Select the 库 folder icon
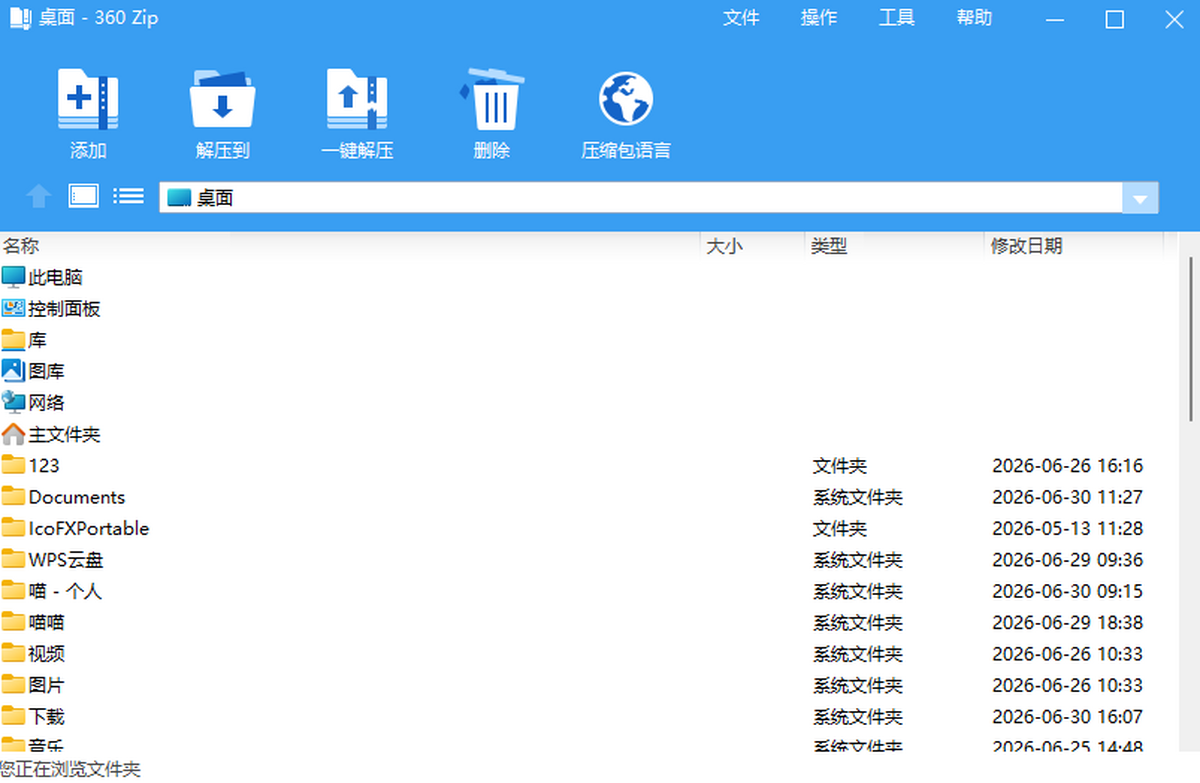Viewport: 1200px width, 783px height. pos(13,340)
